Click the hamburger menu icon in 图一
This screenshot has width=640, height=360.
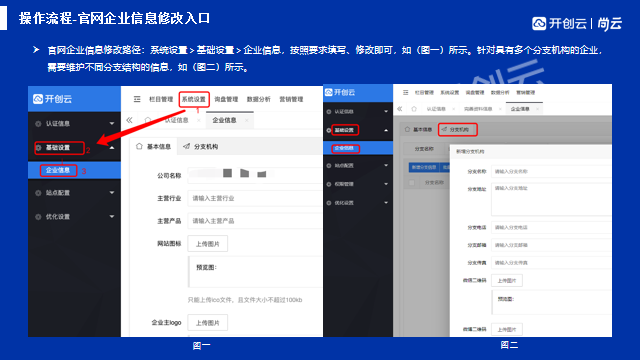[x=137, y=99]
